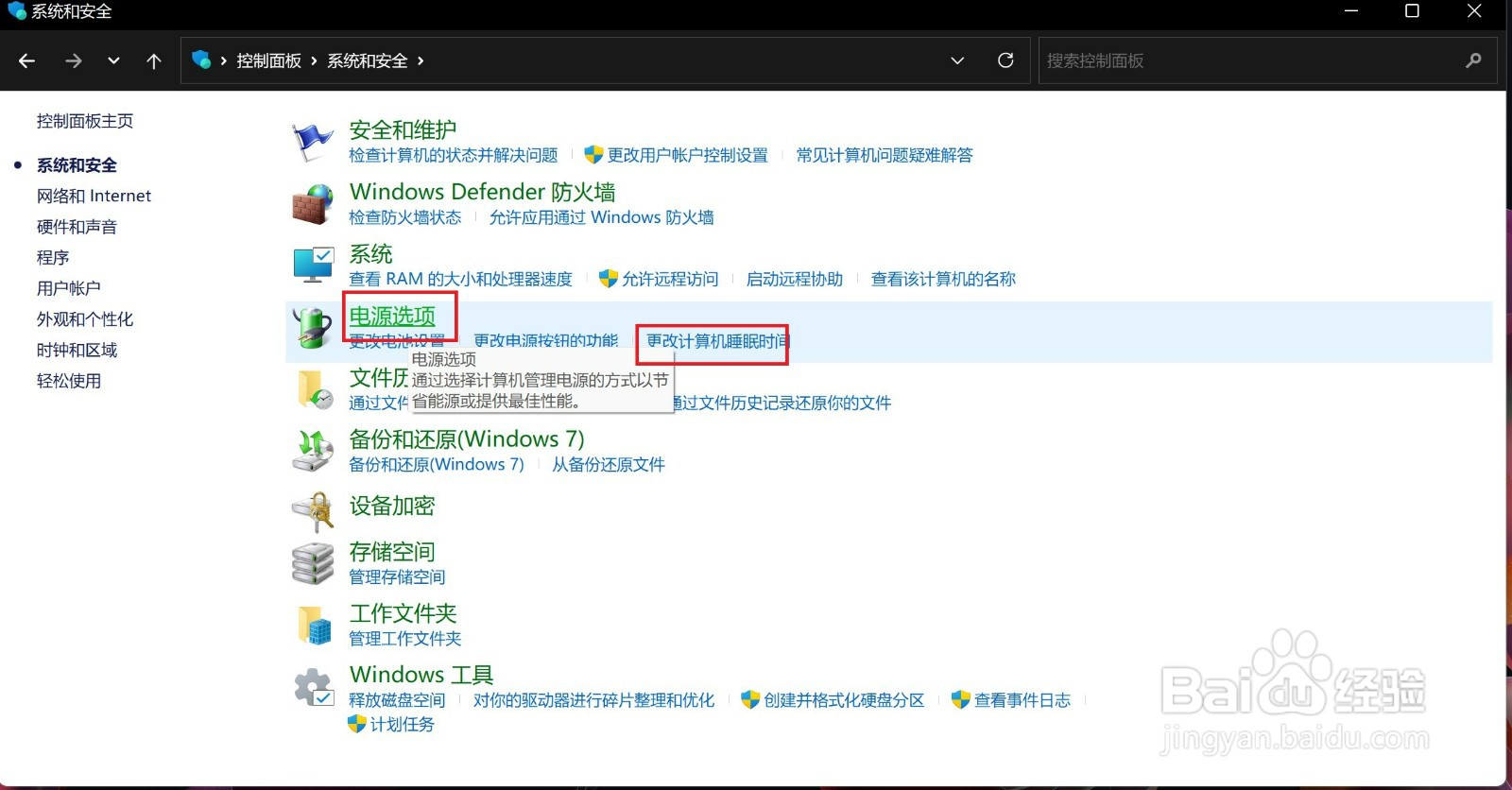Open the 电源选项 heading link
The height and width of the screenshot is (790, 1512).
click(x=392, y=316)
